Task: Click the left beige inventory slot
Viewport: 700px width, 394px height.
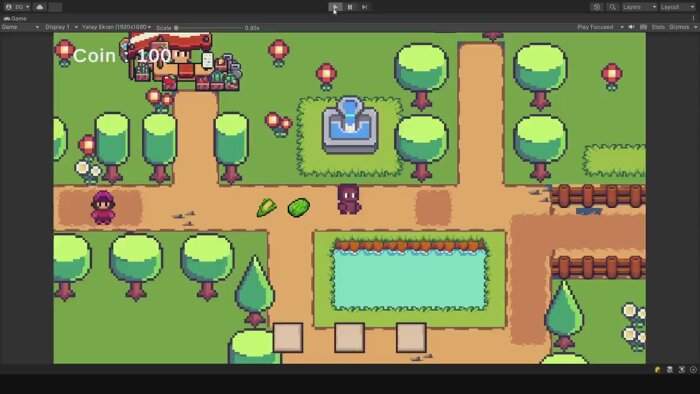Action: click(x=288, y=338)
